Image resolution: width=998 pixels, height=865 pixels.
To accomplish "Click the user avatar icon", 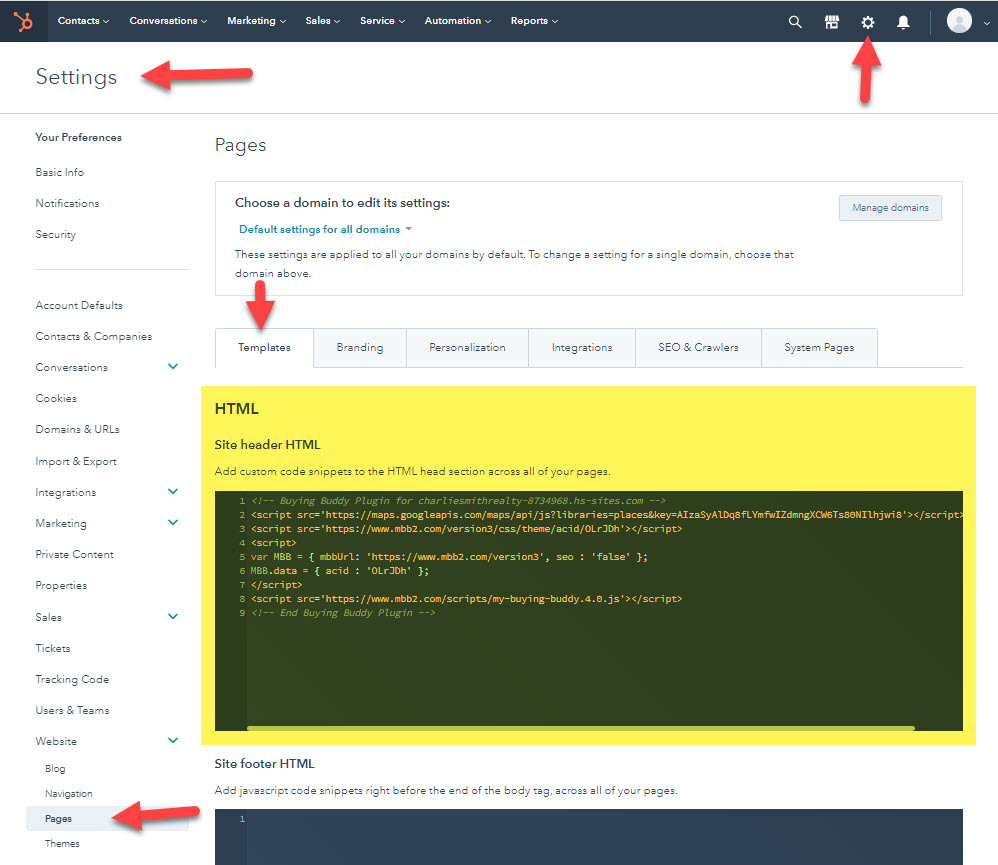I will tap(959, 21).
